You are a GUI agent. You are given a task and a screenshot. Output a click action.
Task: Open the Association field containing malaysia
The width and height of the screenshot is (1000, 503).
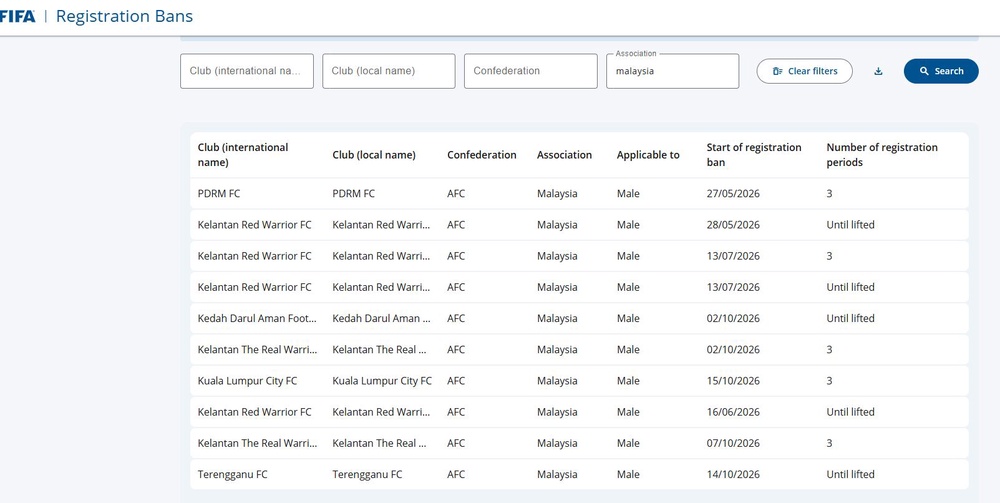click(x=672, y=71)
